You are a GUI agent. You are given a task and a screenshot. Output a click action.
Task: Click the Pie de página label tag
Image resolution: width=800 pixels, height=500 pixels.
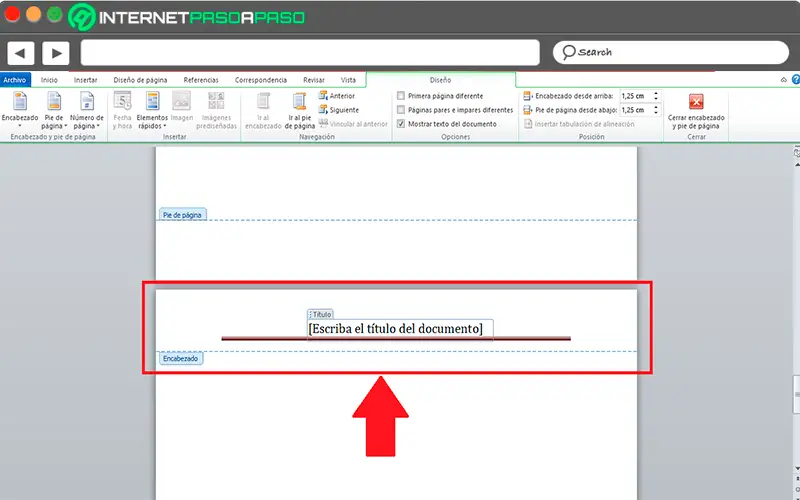(x=182, y=215)
